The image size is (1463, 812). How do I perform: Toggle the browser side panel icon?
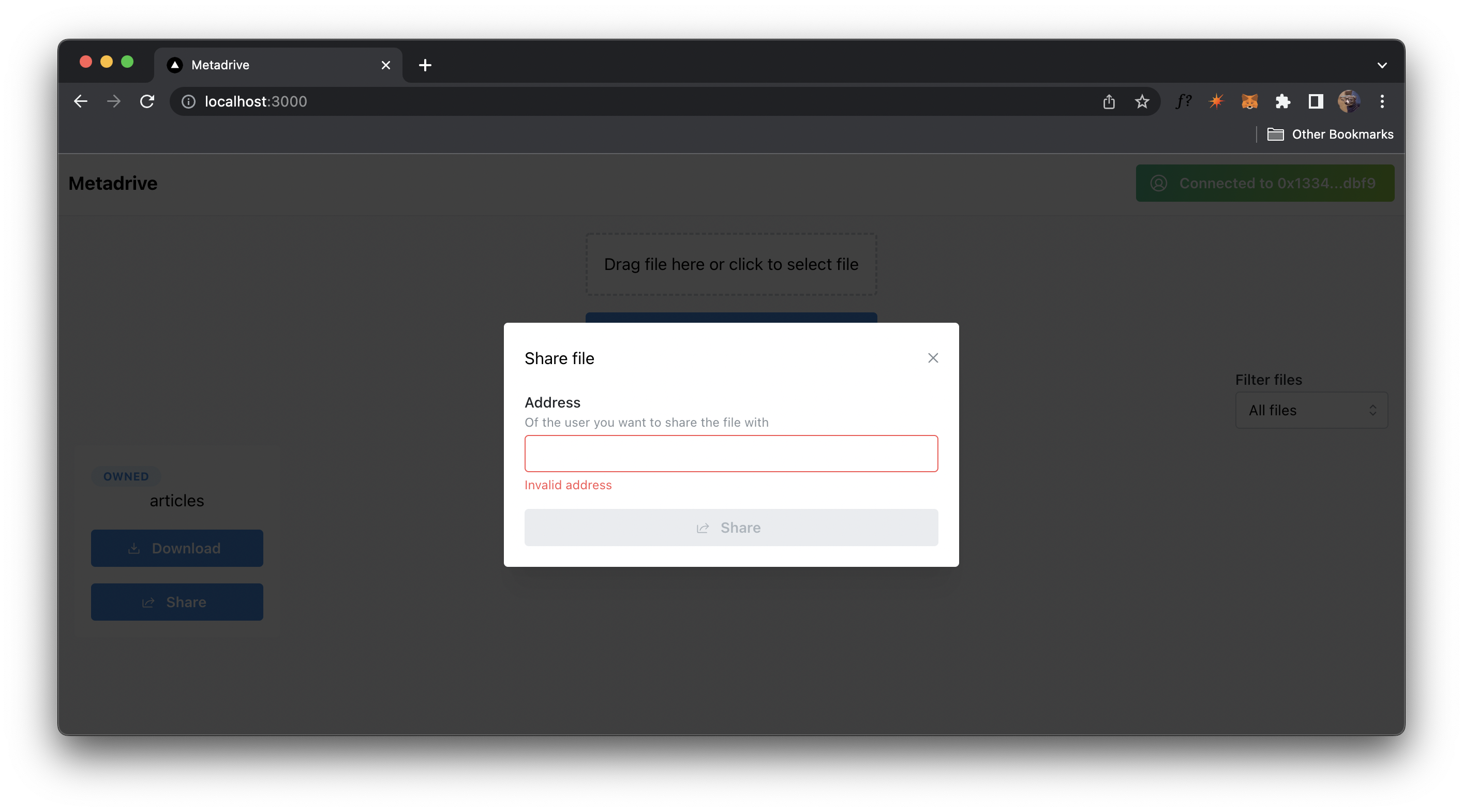1316,102
